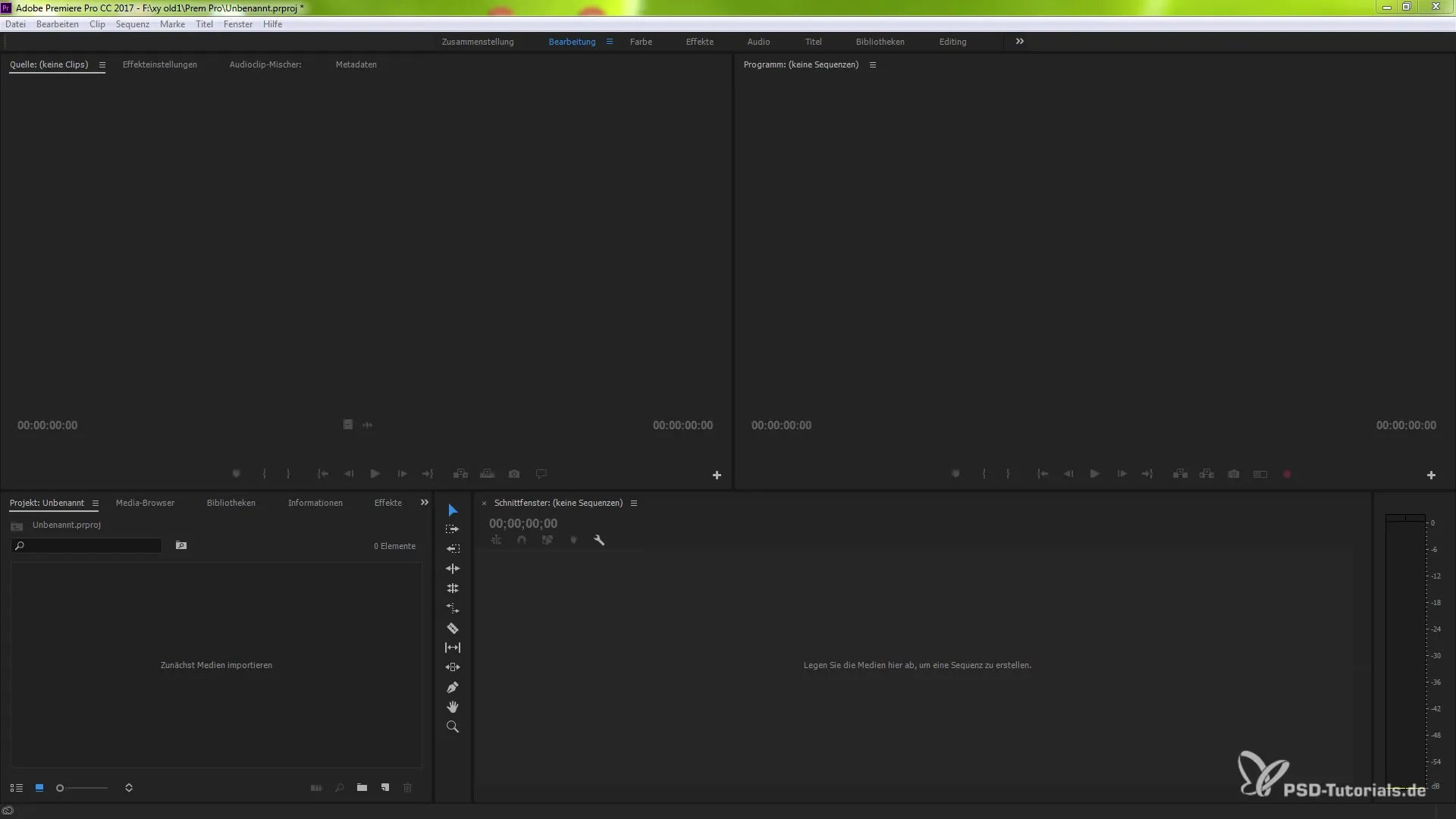This screenshot has width=1456, height=819.
Task: Toggle Drag Audio Only in Source monitor
Action: click(368, 425)
